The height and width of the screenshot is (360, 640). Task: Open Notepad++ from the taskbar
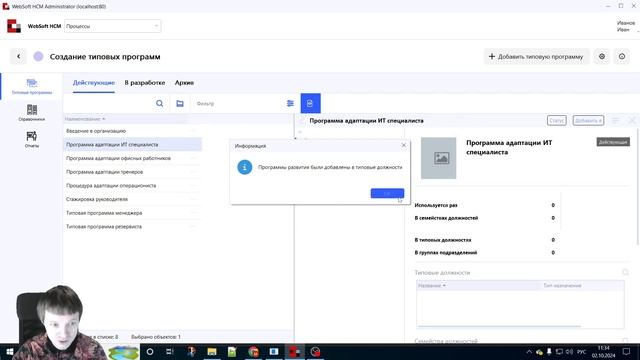232,351
